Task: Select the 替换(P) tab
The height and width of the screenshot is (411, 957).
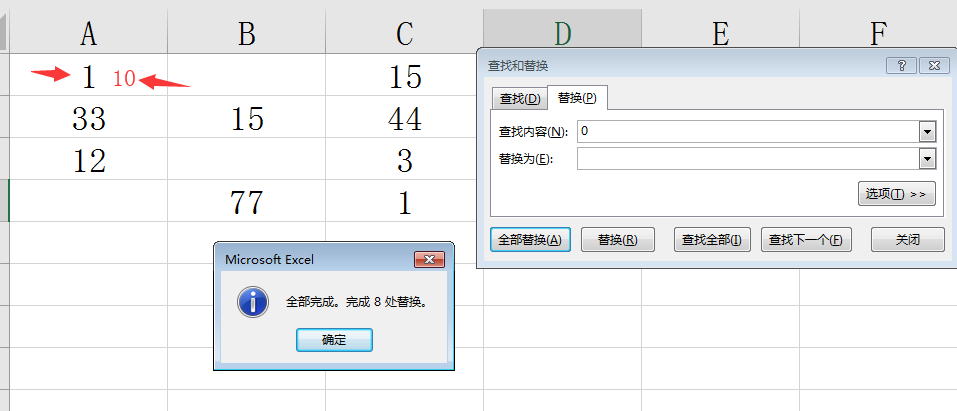Action: pyautogui.click(x=577, y=98)
